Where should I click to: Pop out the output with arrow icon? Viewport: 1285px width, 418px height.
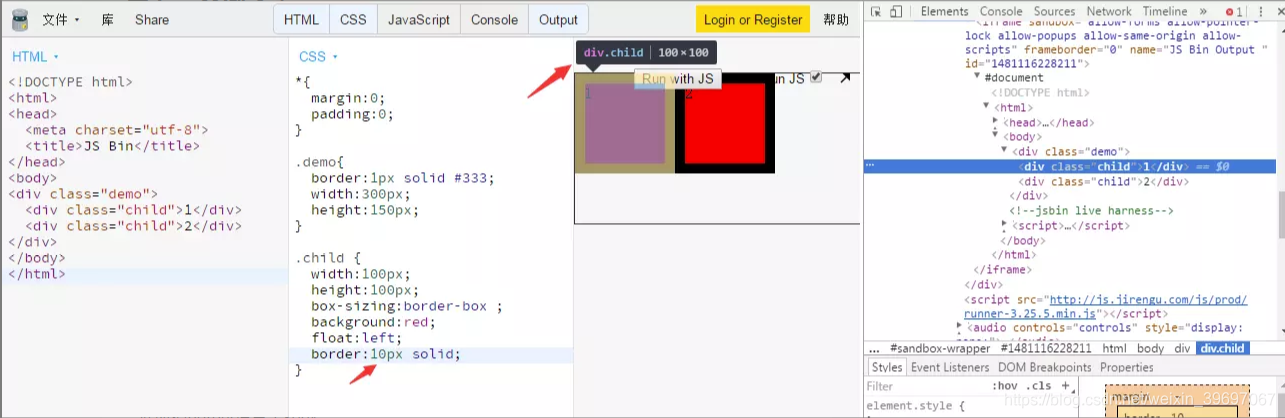pyautogui.click(x=845, y=78)
